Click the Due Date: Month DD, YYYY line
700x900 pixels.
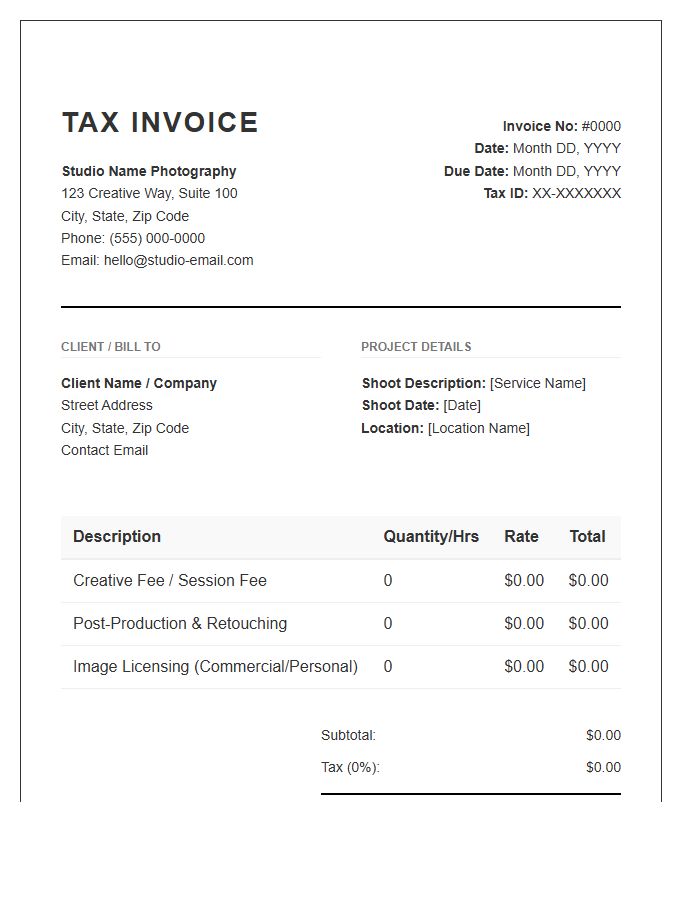pos(532,171)
